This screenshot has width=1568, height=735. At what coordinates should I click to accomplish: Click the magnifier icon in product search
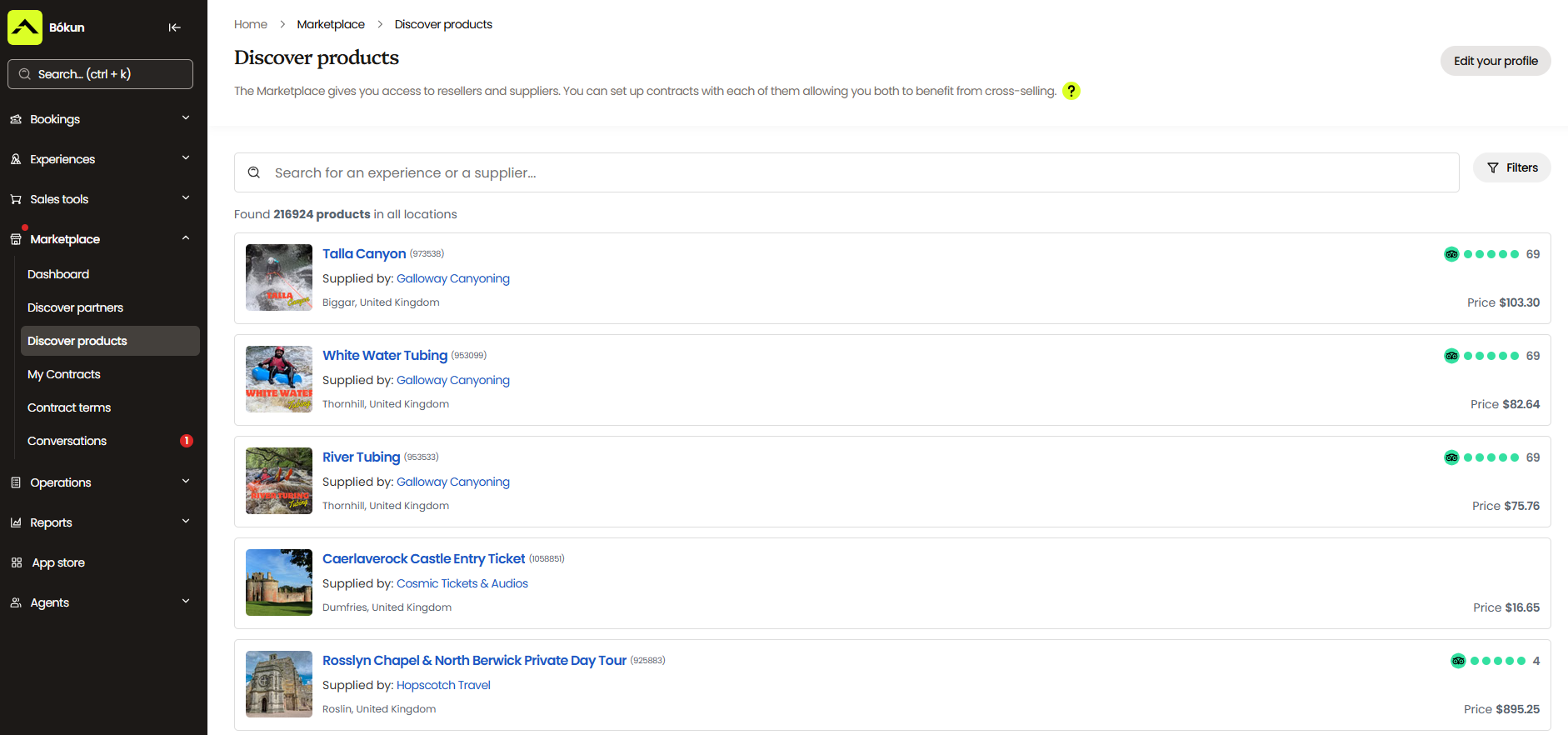[254, 172]
